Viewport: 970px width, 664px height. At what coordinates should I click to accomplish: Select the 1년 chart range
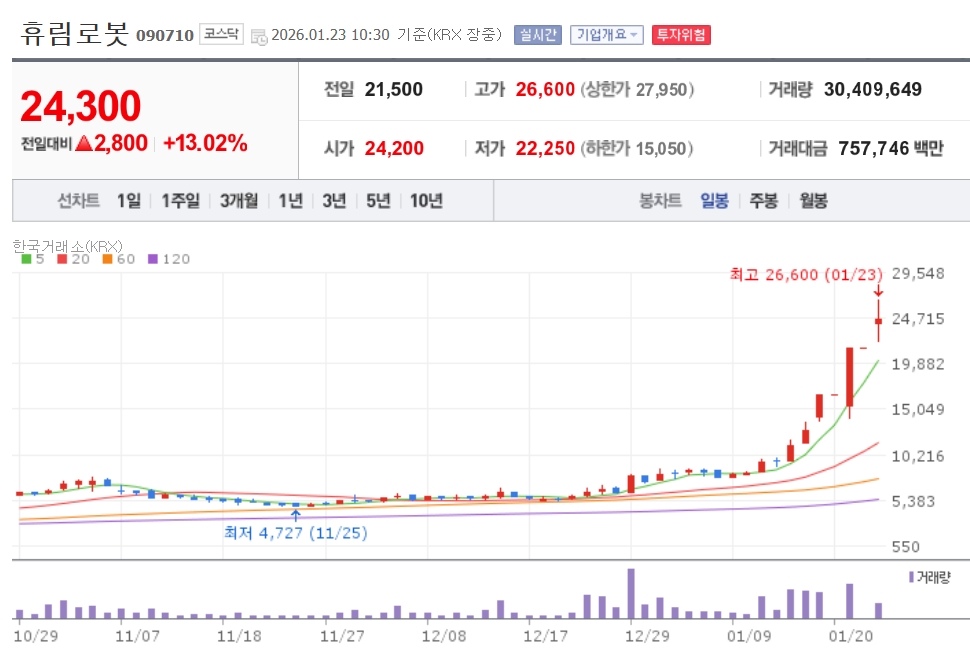pyautogui.click(x=290, y=201)
